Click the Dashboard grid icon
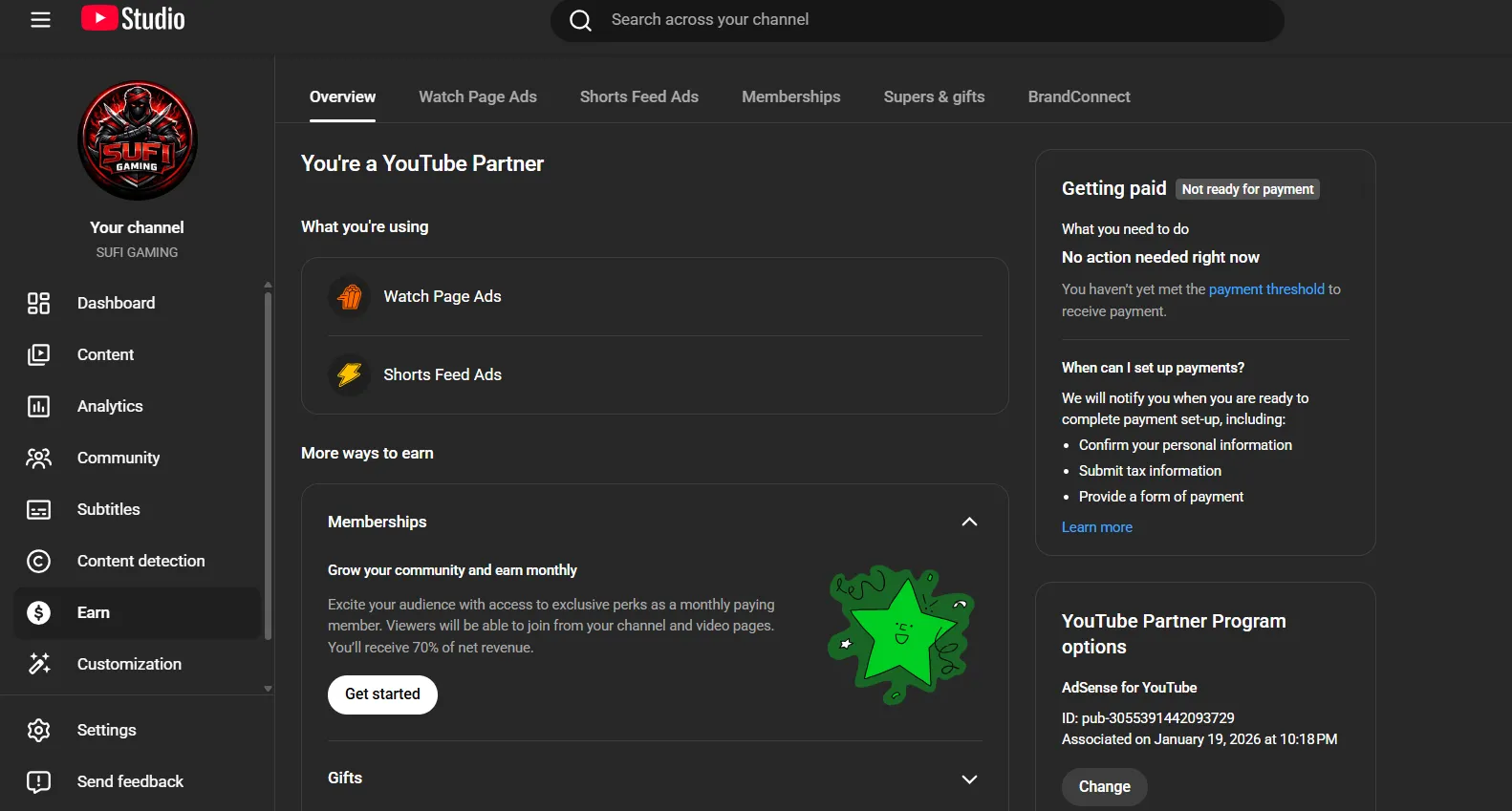Image resolution: width=1512 pixels, height=811 pixels. pos(38,303)
